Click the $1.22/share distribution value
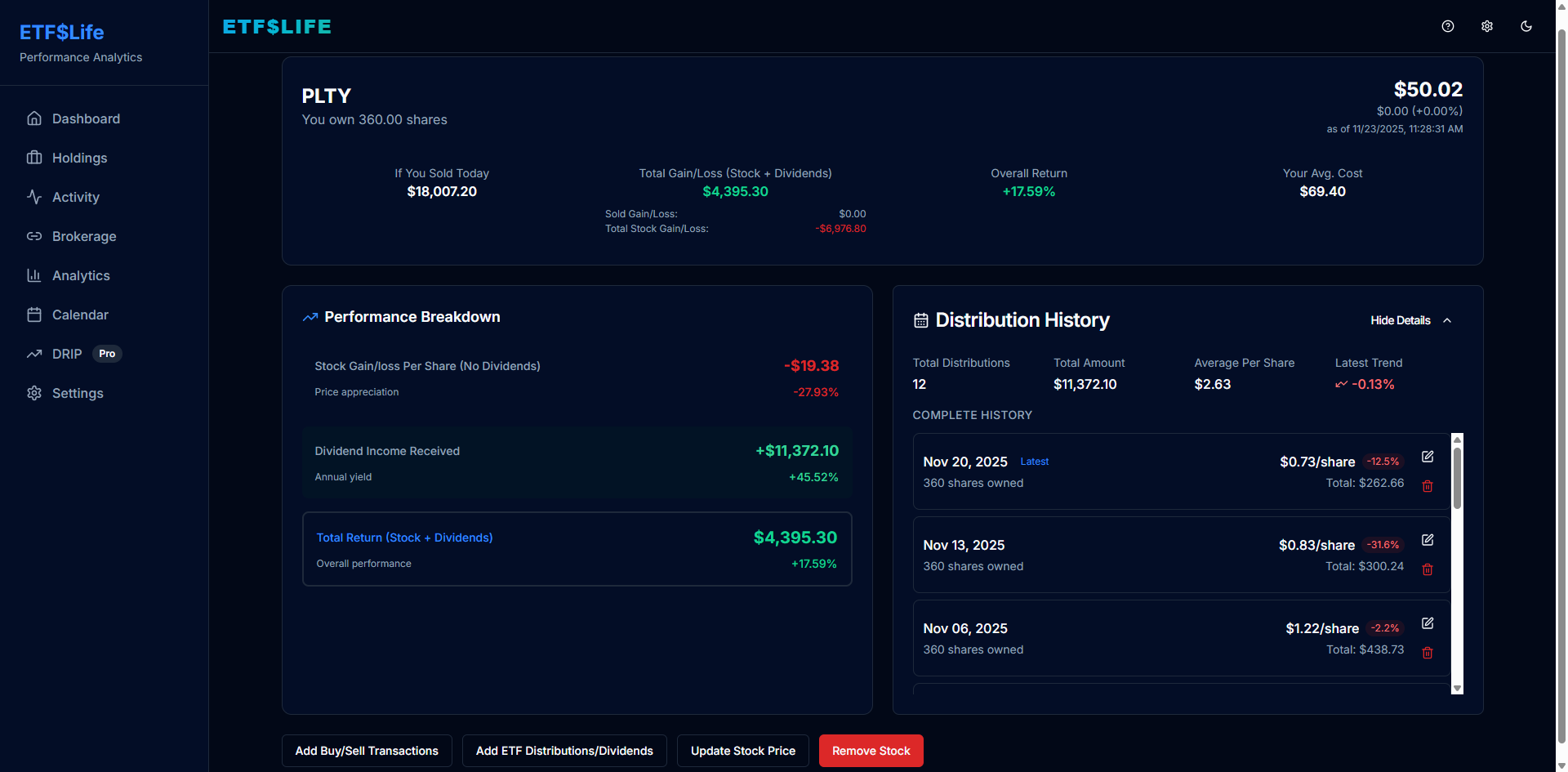This screenshot has width=1568, height=772. [1322, 628]
